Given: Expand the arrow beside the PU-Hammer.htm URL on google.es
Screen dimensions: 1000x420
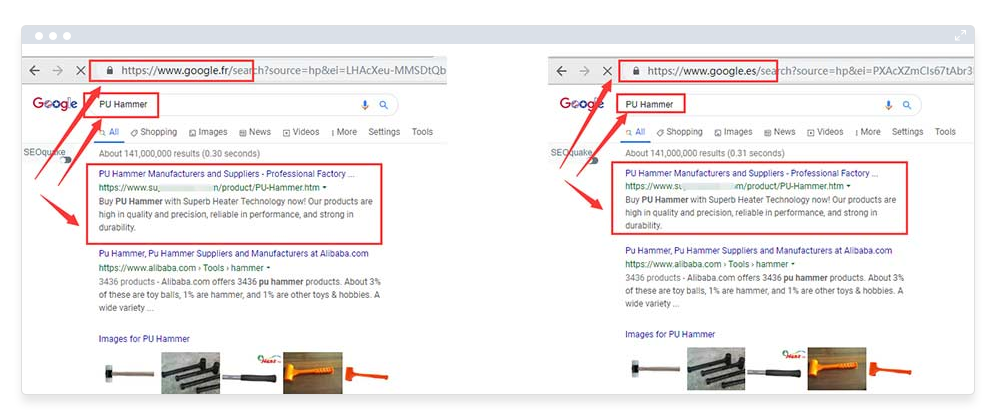Looking at the screenshot, I should click(x=848, y=187).
